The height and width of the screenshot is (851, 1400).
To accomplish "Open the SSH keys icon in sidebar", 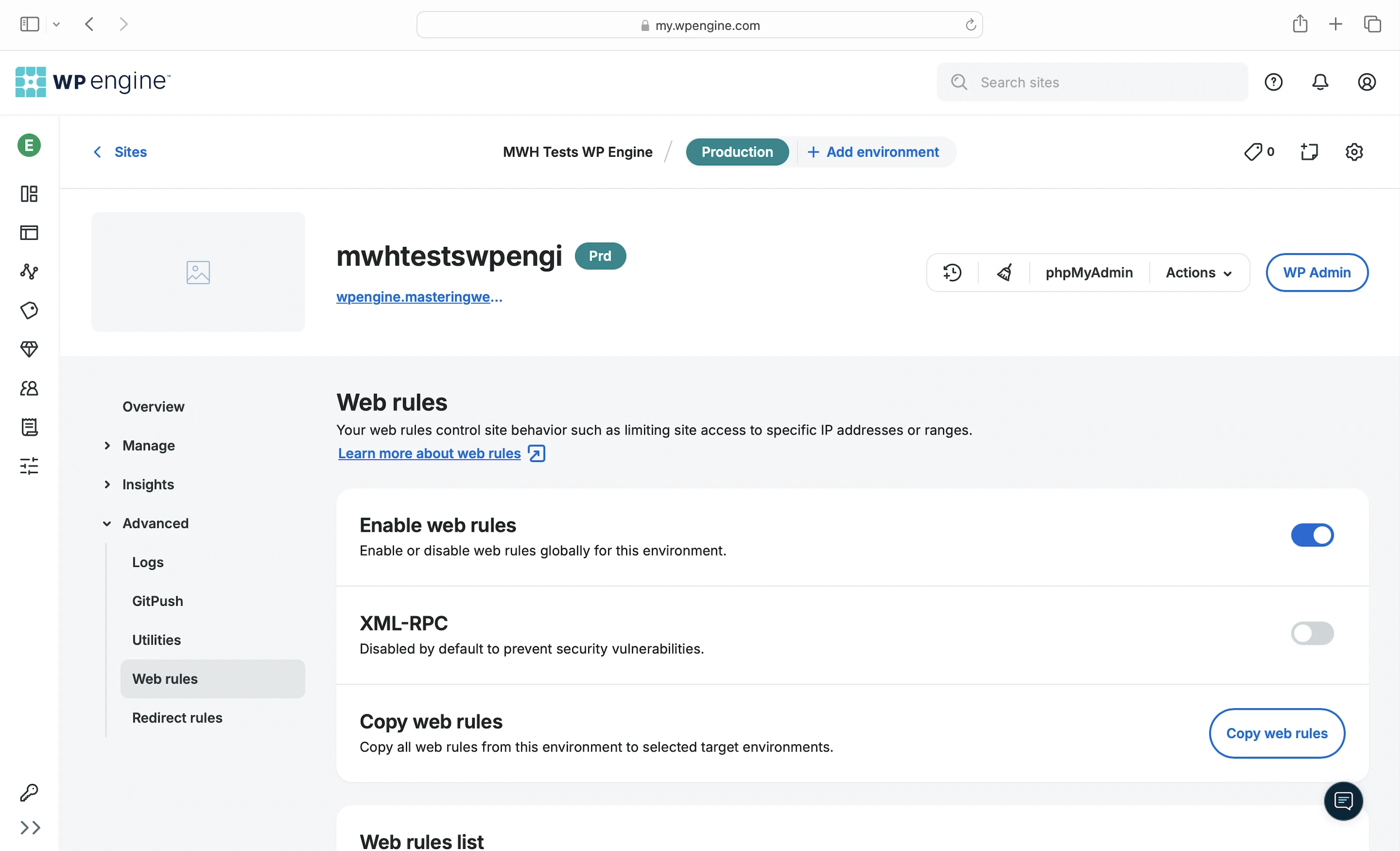I will pyautogui.click(x=29, y=792).
